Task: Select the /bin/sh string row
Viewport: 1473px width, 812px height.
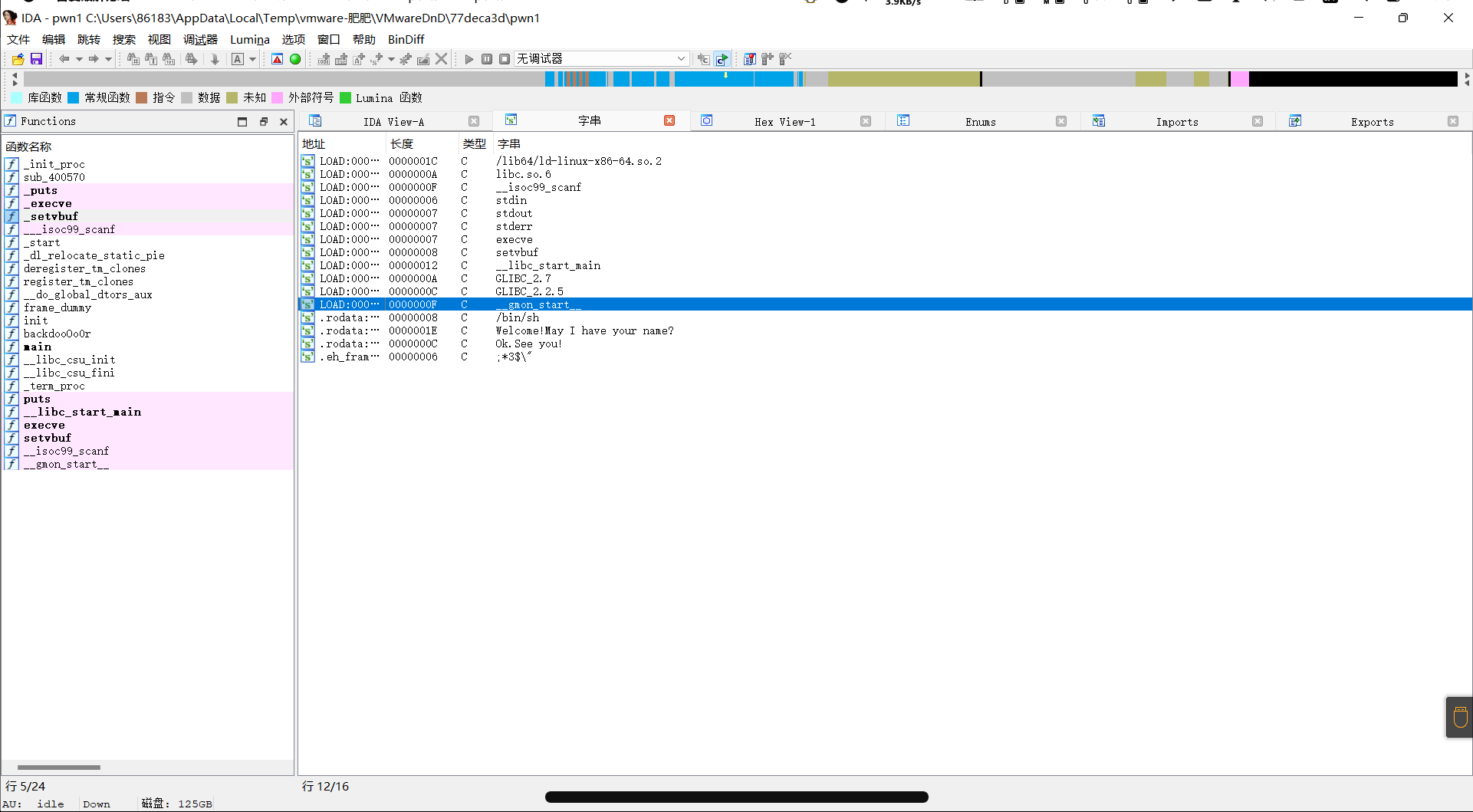Action: pos(885,317)
